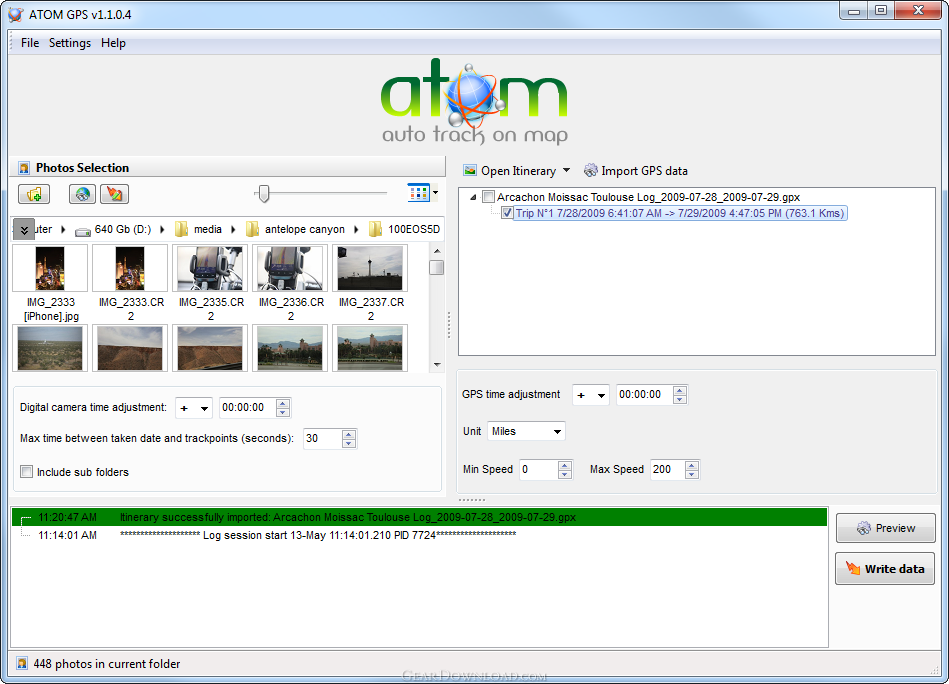Click the thumbnail size slider handle
The height and width of the screenshot is (684, 949).
263,194
